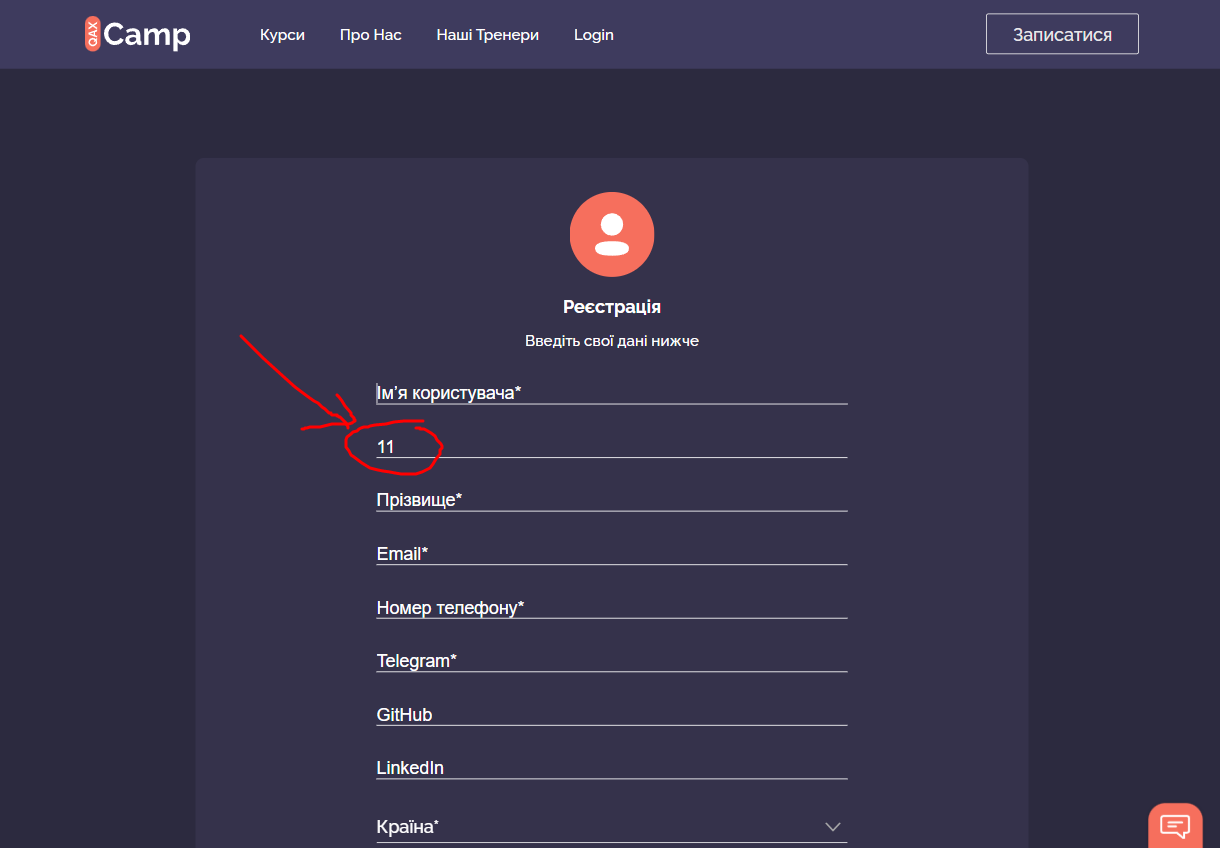Click the LinkedIn input field

click(612, 768)
